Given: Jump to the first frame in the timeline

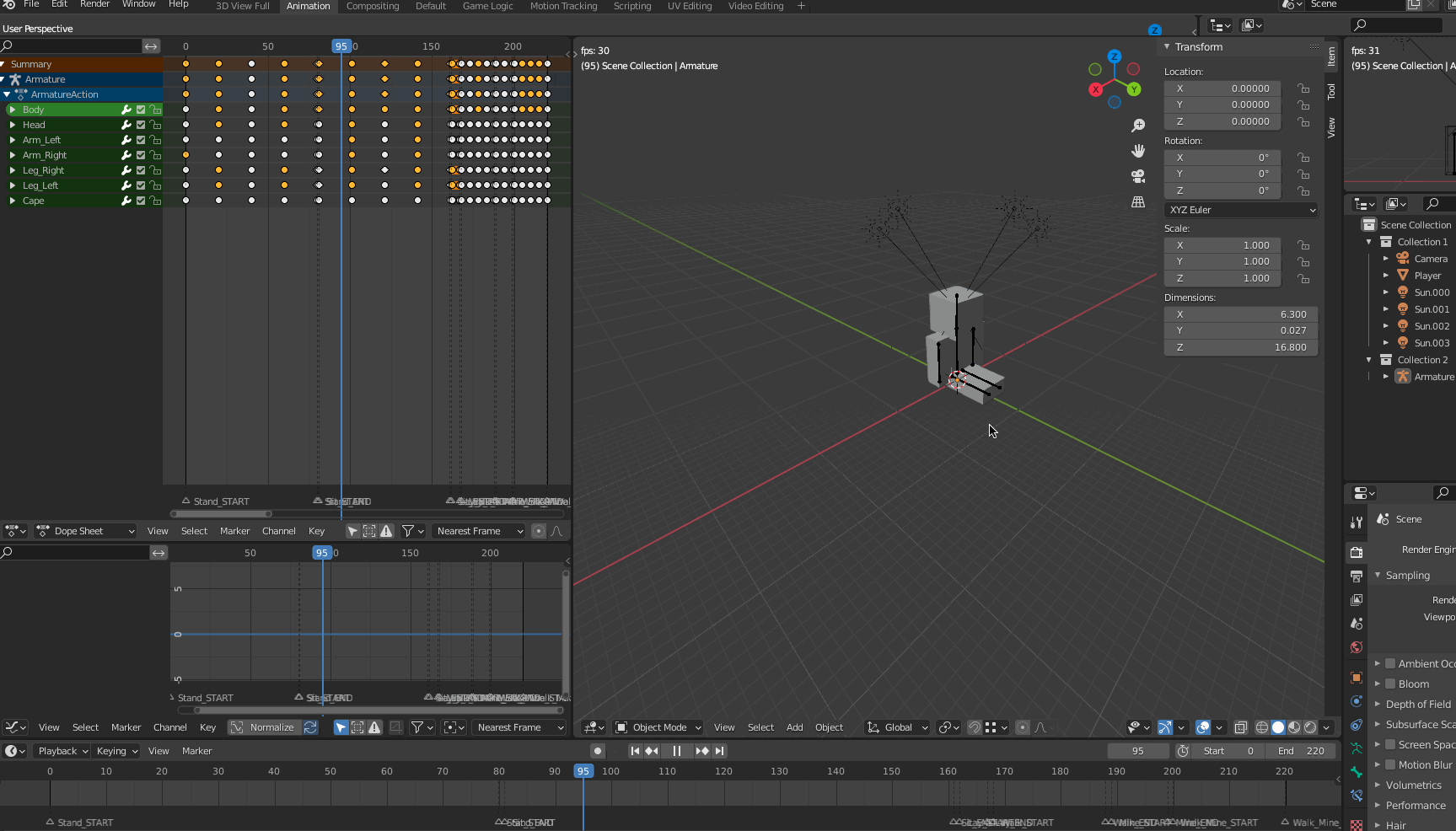Looking at the screenshot, I should click(x=635, y=751).
